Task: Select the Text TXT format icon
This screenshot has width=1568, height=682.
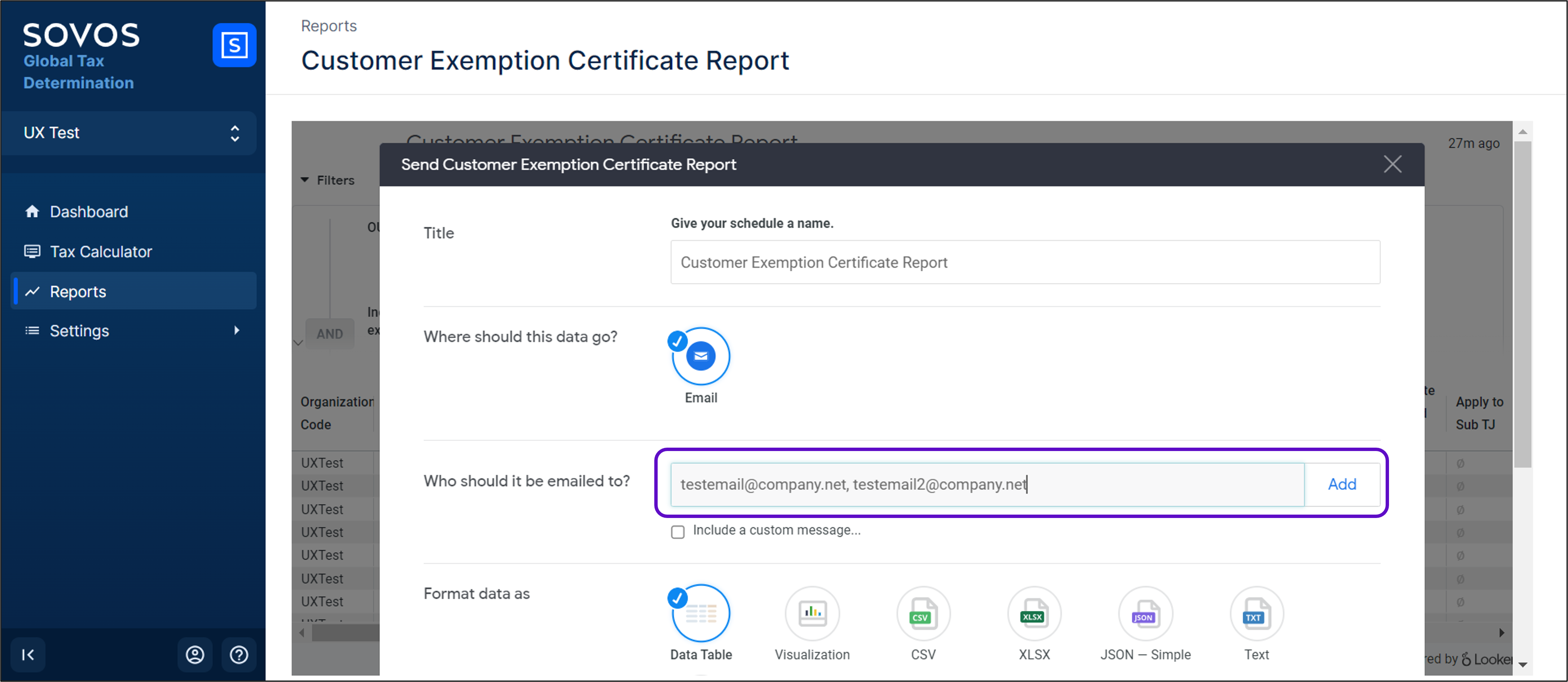Action: (1256, 614)
